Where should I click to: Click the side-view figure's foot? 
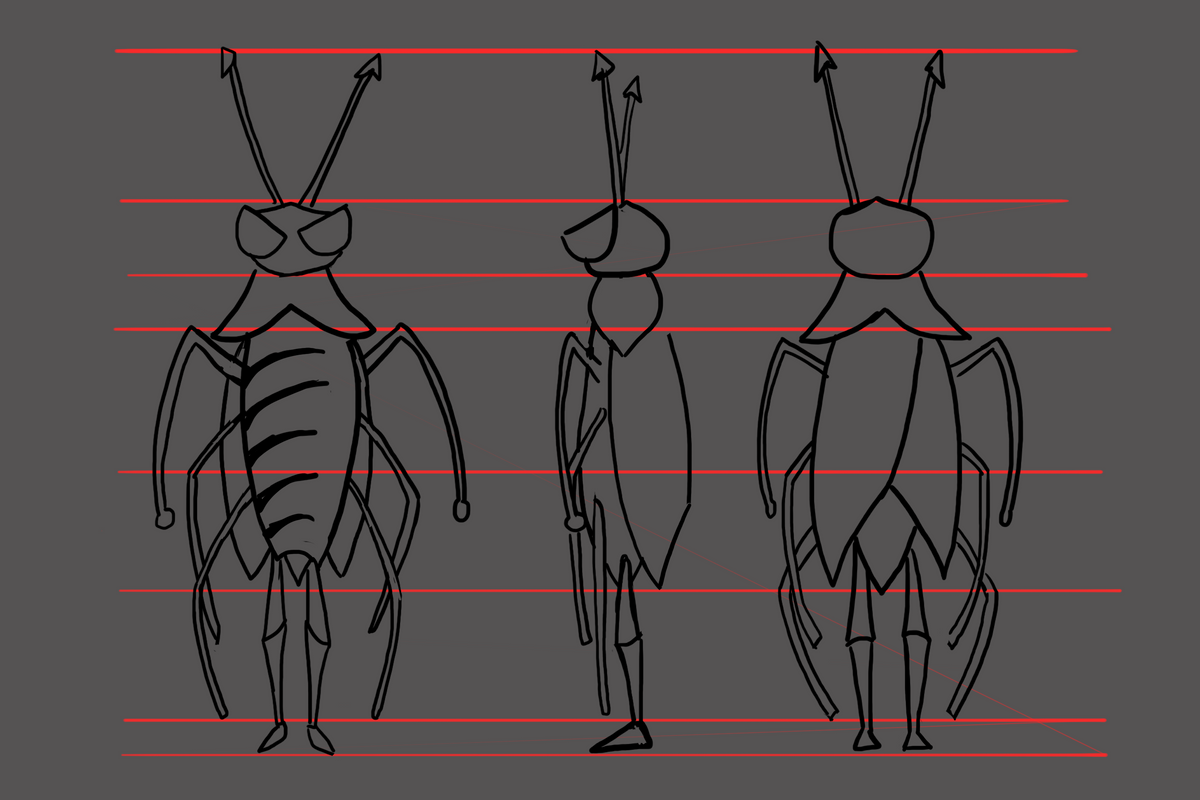click(x=622, y=738)
